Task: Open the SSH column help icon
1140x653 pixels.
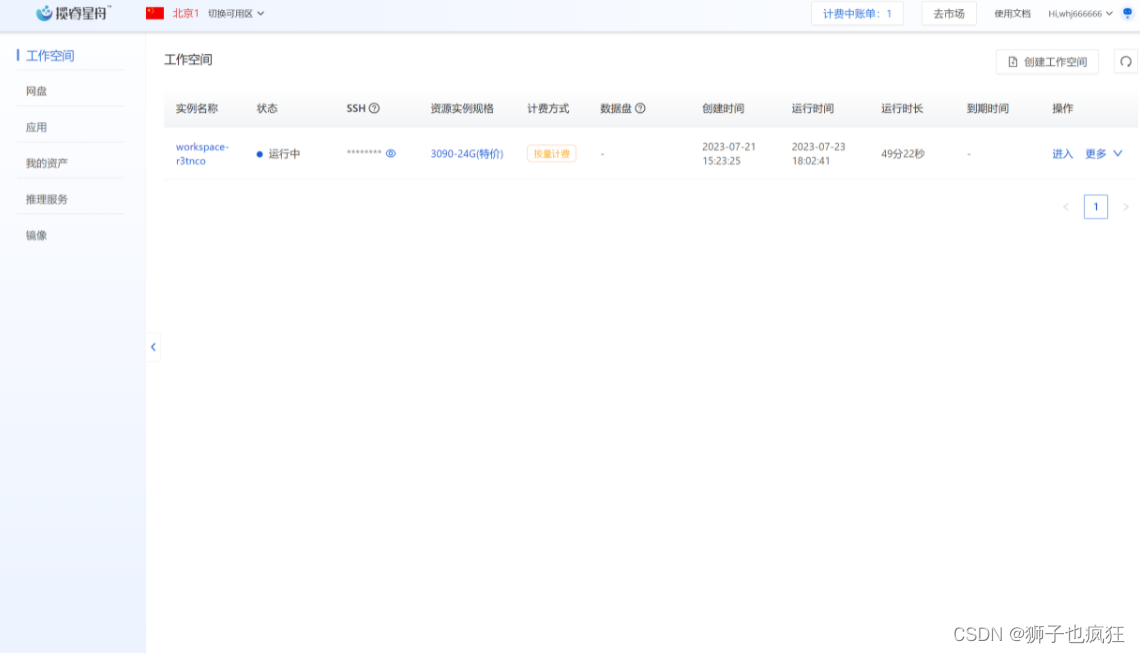Action: (x=372, y=108)
